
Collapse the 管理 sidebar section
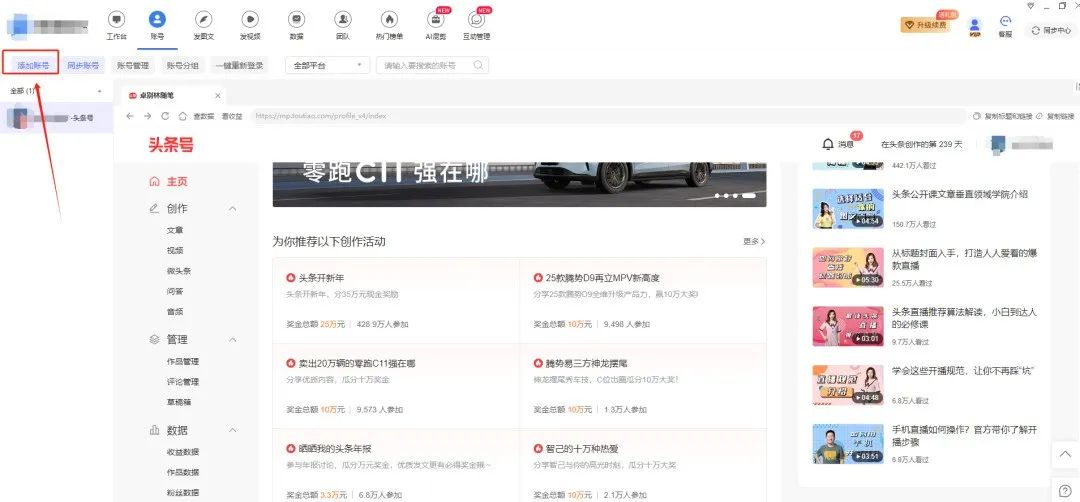click(232, 339)
